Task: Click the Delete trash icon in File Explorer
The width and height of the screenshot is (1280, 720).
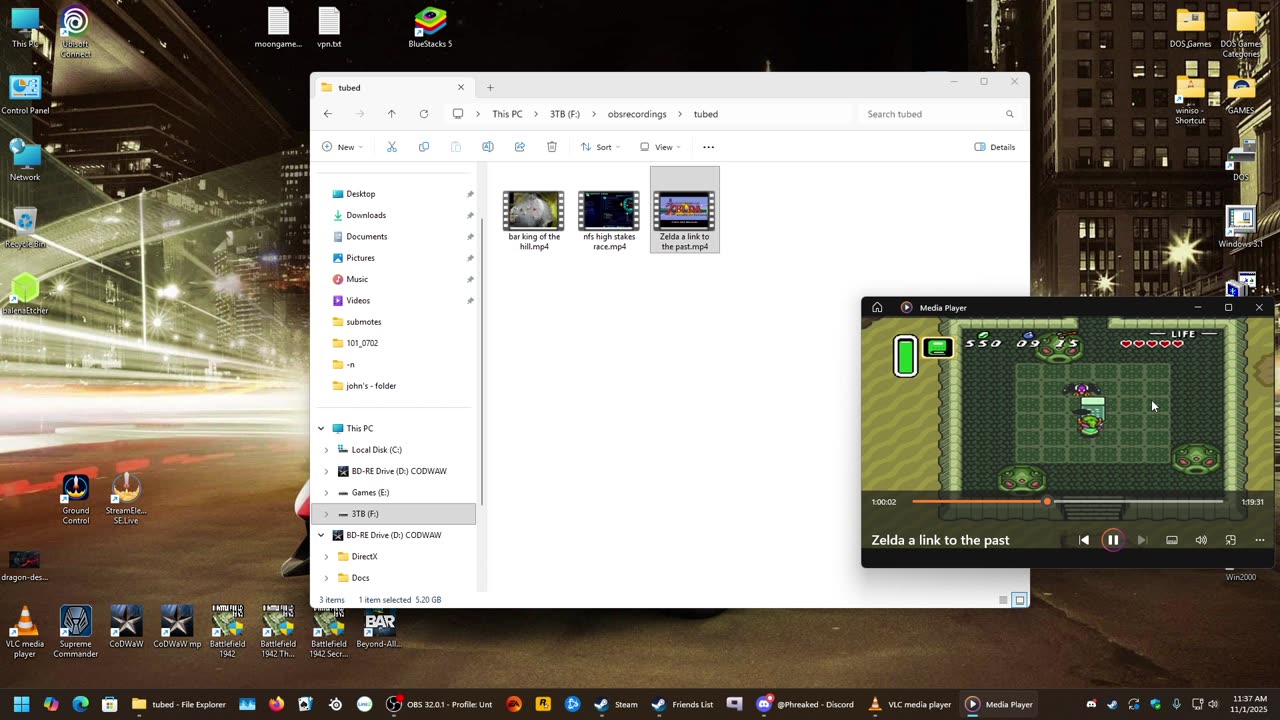Action: pyautogui.click(x=552, y=147)
